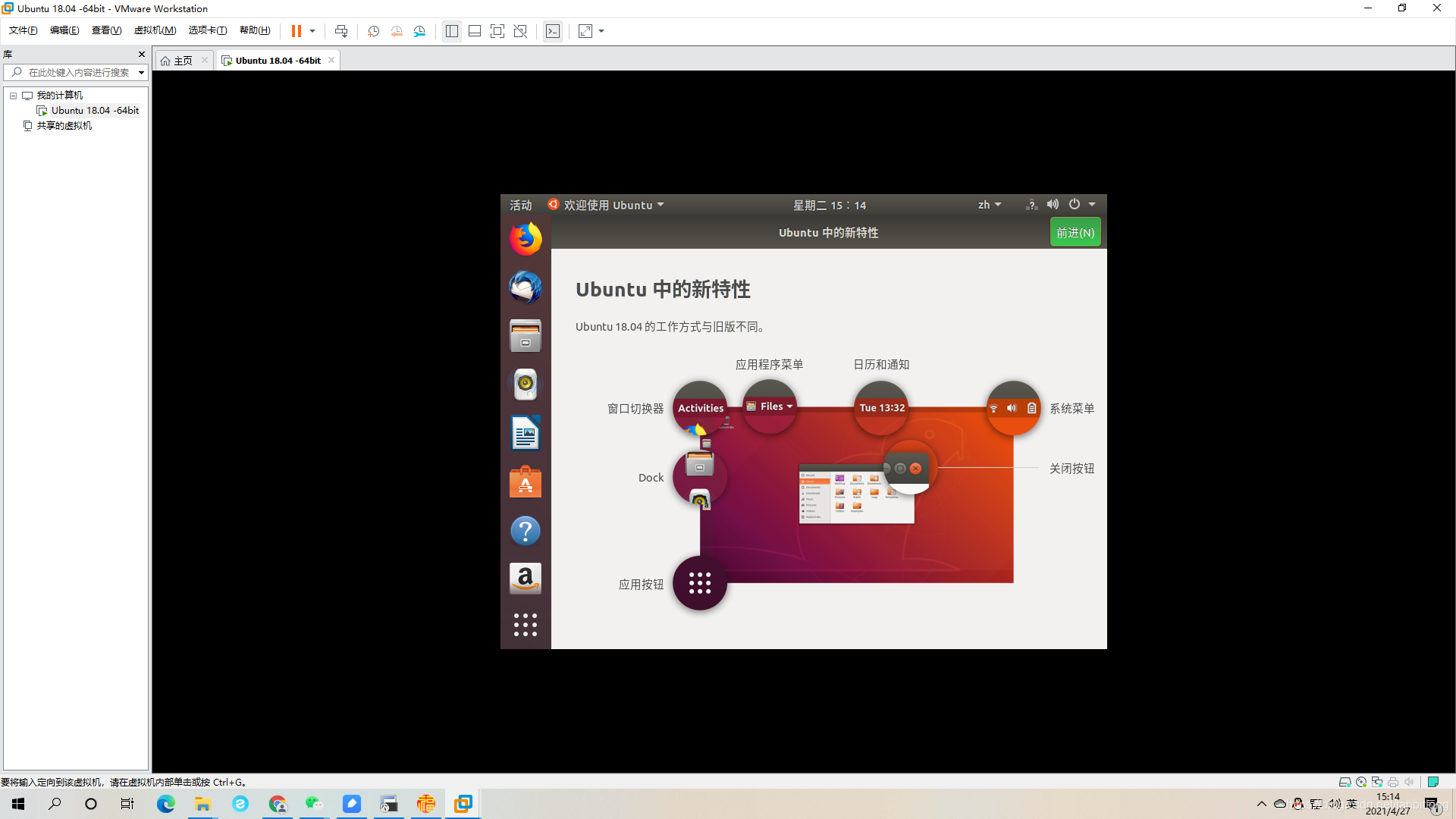Toggle the thumbnail bar view
The height and width of the screenshot is (819, 1456).
tap(474, 31)
